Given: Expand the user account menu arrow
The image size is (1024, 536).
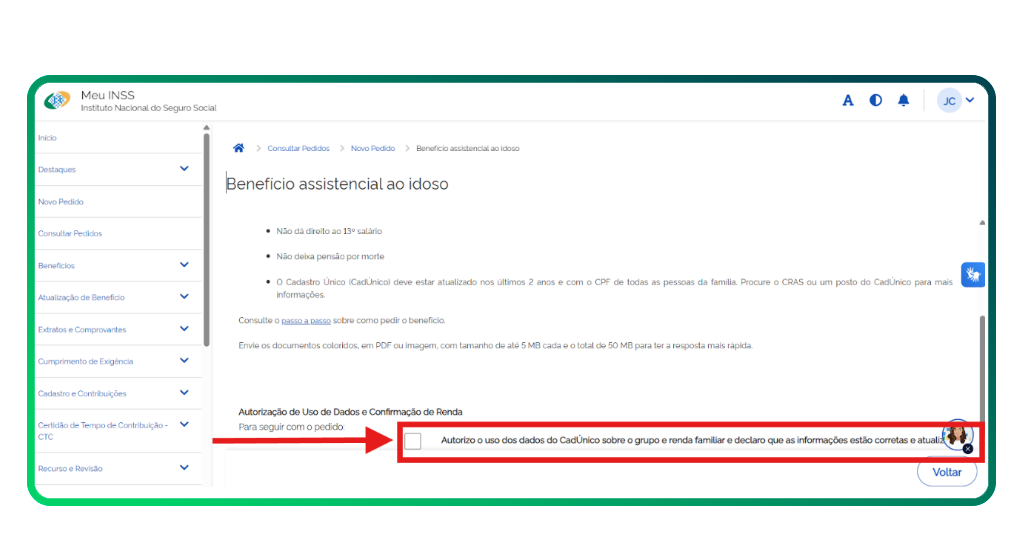Looking at the screenshot, I should point(970,100).
